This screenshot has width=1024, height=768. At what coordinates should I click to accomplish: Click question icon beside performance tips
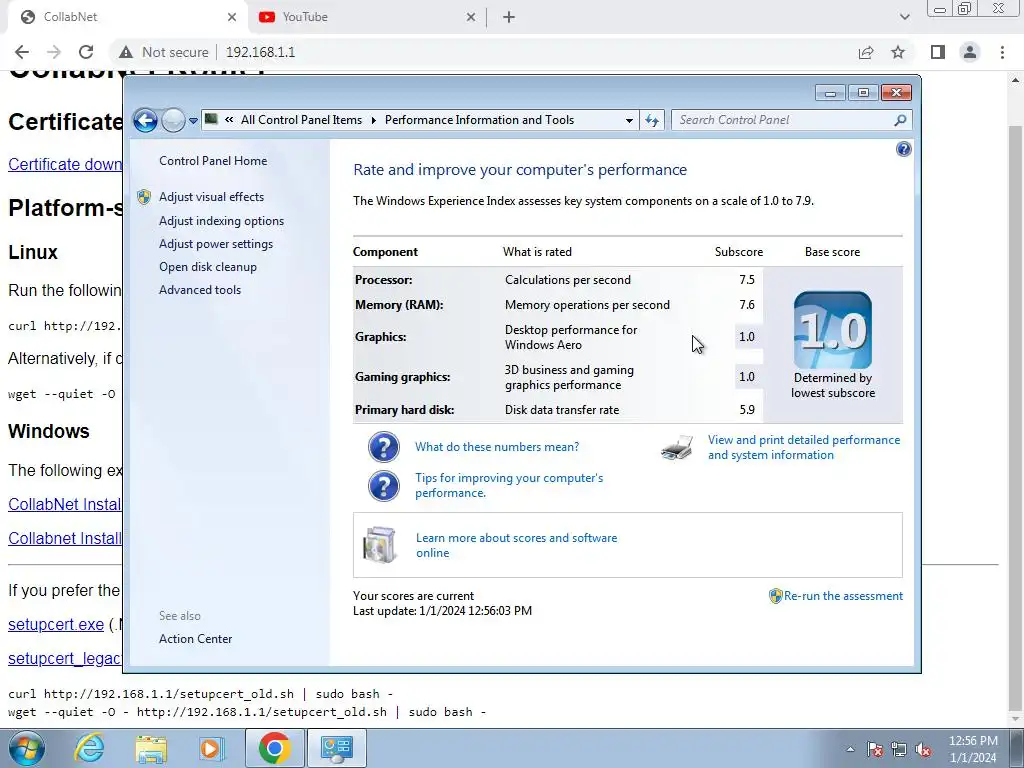tap(384, 486)
